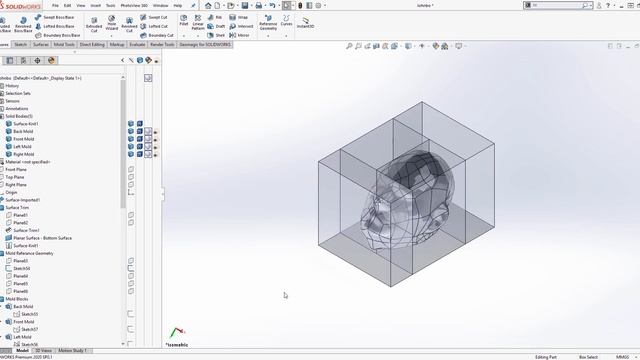Select the Revolved Cut tool
The image size is (640, 360).
click(129, 24)
